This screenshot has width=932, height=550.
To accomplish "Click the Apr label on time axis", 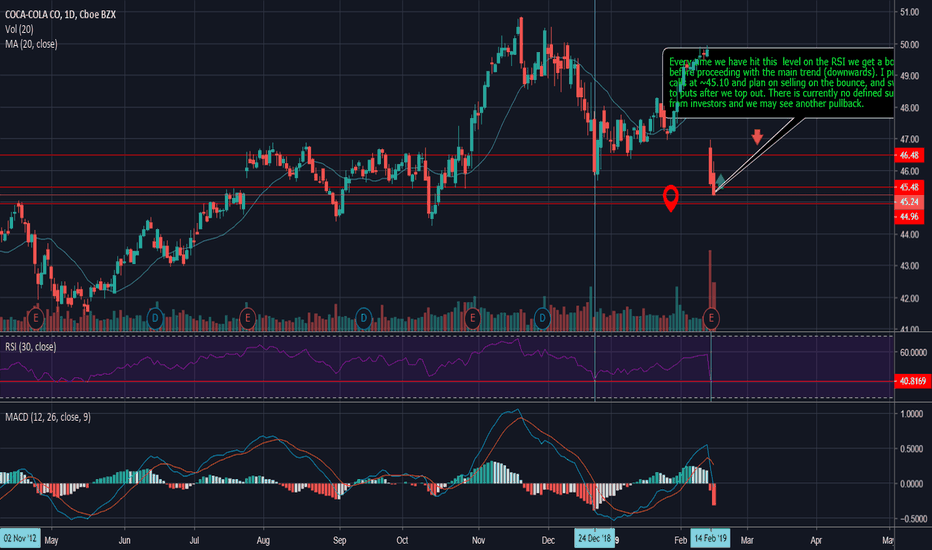I will pos(816,540).
